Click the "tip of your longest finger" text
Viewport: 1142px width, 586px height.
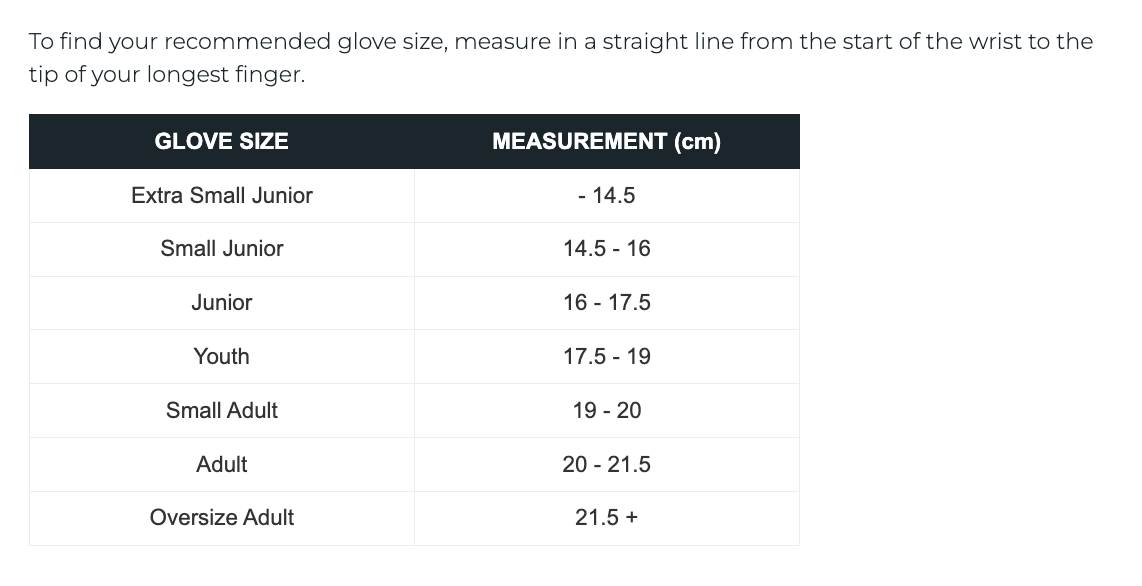(x=166, y=76)
